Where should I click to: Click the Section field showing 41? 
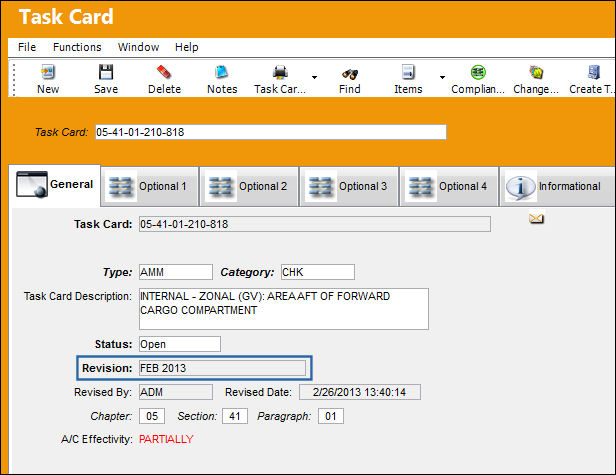(235, 416)
